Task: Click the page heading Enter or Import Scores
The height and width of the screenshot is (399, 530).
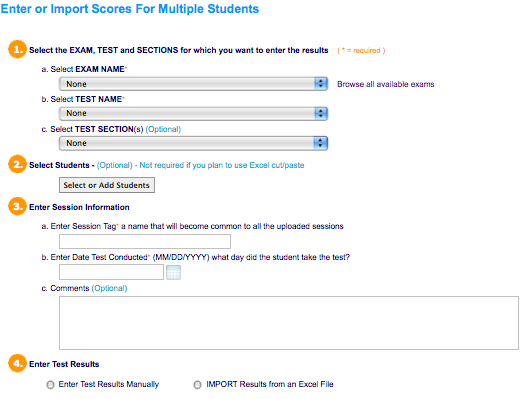Action: [130, 9]
